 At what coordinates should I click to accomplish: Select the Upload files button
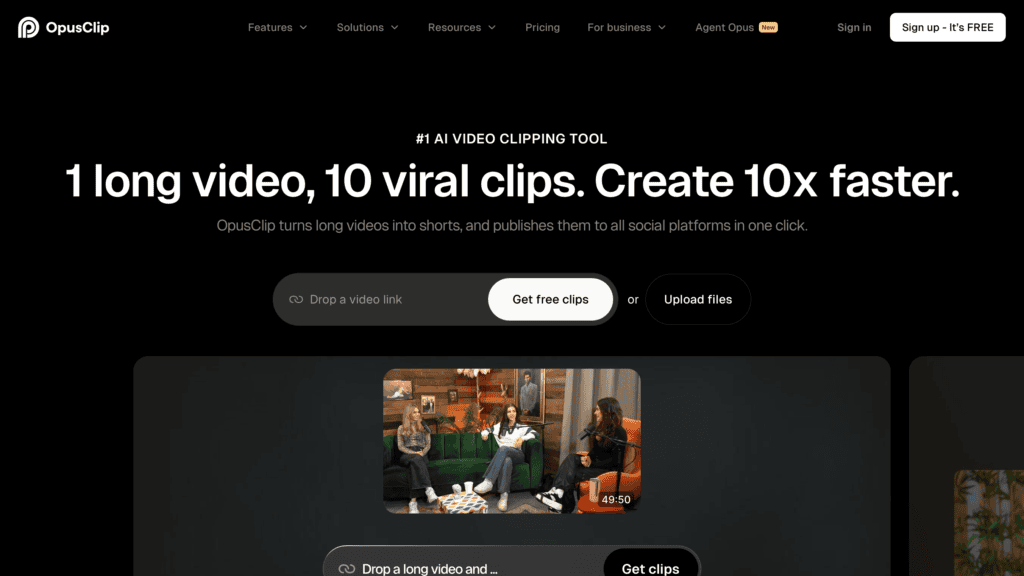tap(697, 299)
